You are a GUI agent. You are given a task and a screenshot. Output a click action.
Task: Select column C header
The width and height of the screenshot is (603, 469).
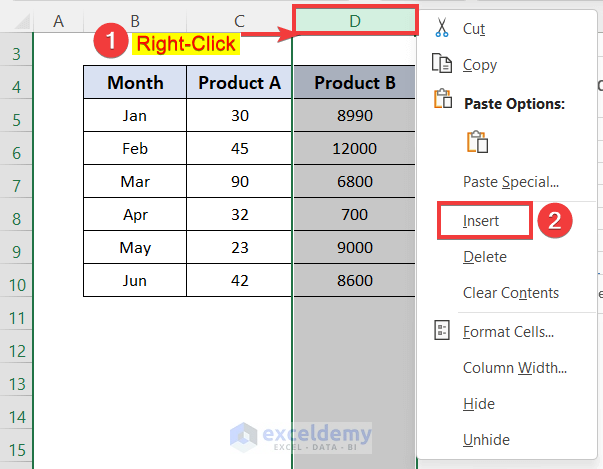[238, 19]
